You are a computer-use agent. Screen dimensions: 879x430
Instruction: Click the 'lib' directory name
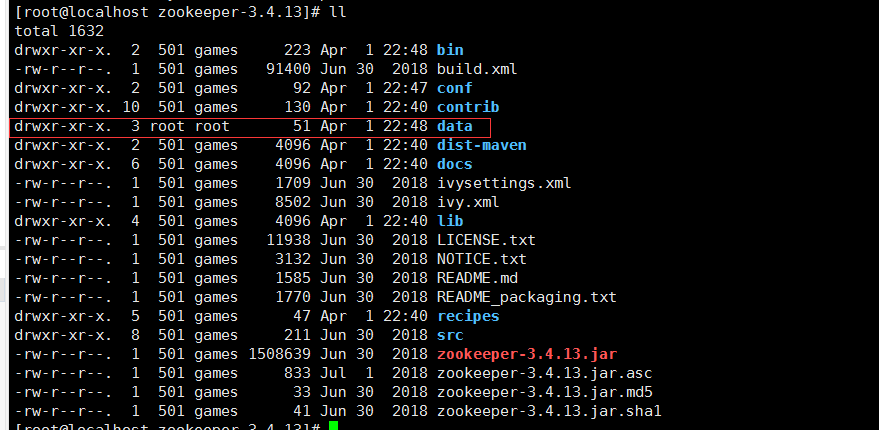[450, 221]
